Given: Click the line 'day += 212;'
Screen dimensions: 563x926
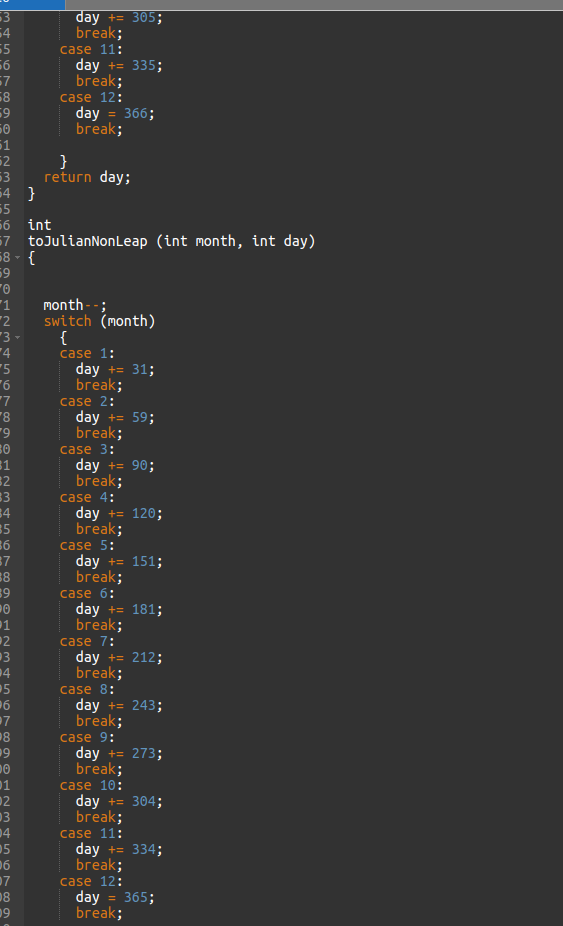Looking at the screenshot, I should pos(119,657).
